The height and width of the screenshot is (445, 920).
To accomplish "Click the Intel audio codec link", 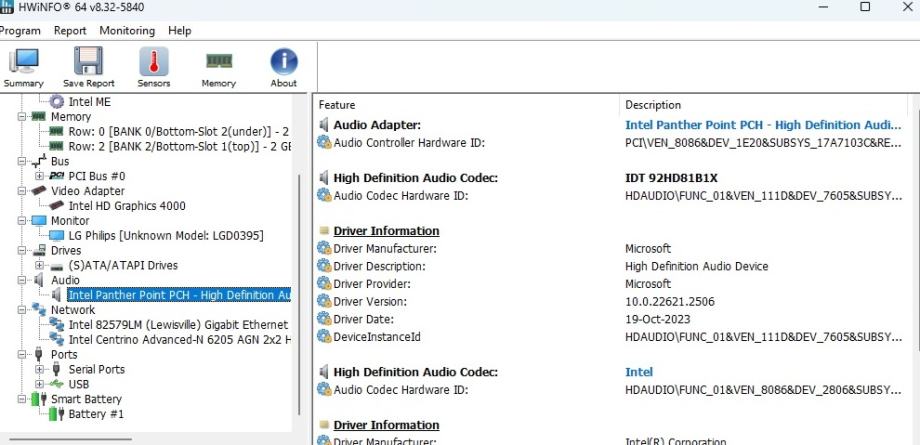I will pos(639,372).
